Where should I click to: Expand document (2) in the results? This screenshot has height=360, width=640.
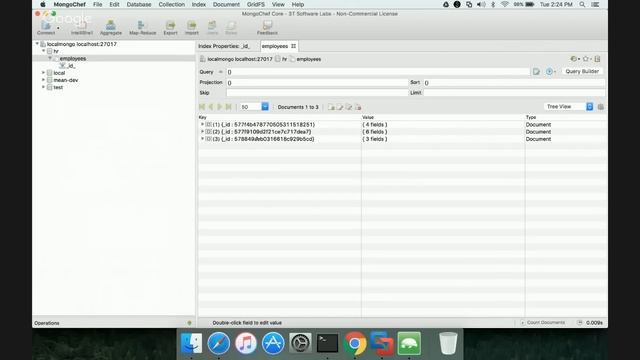(202, 131)
